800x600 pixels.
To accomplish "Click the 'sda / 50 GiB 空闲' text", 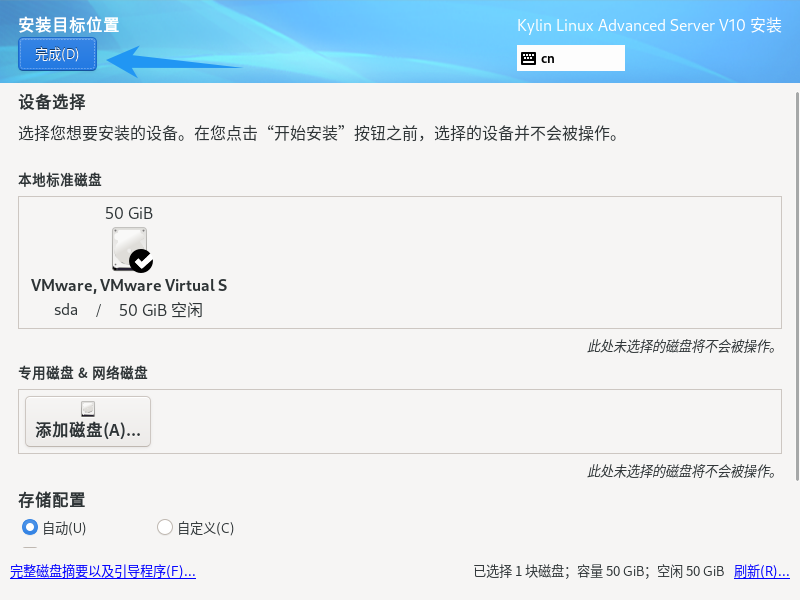I will pos(129,310).
